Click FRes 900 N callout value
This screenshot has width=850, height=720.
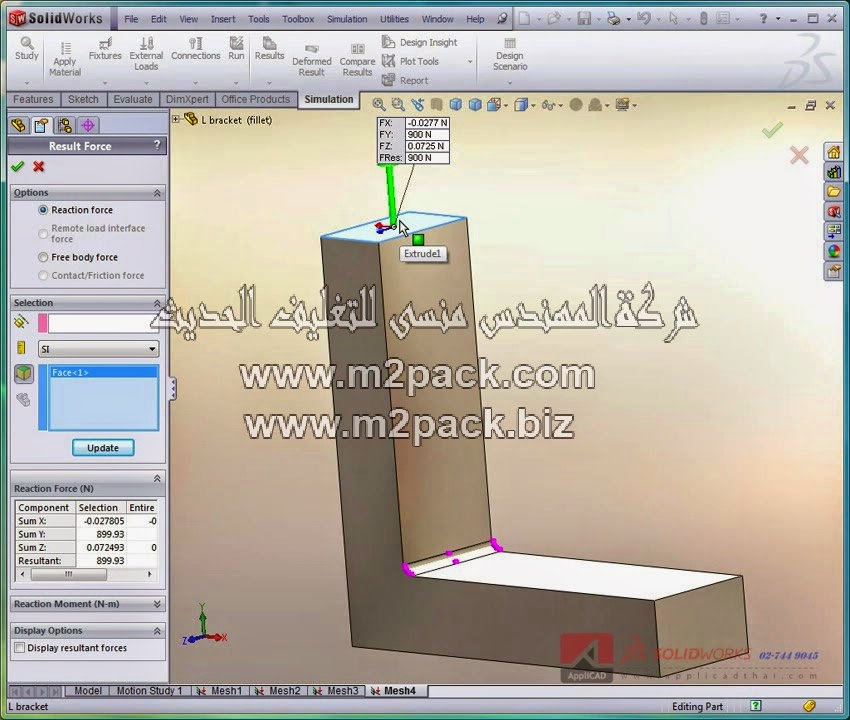pyautogui.click(x=427, y=158)
